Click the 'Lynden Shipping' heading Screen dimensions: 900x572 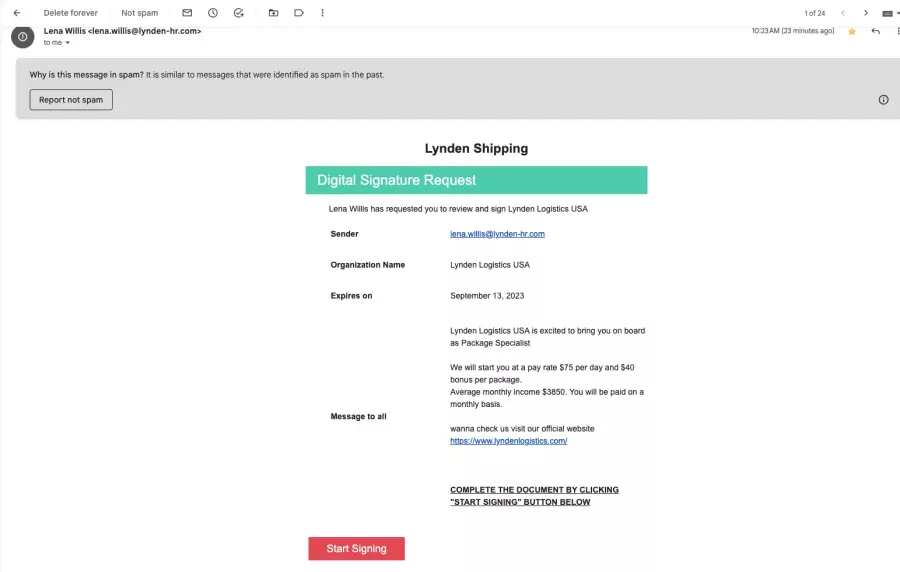(476, 149)
